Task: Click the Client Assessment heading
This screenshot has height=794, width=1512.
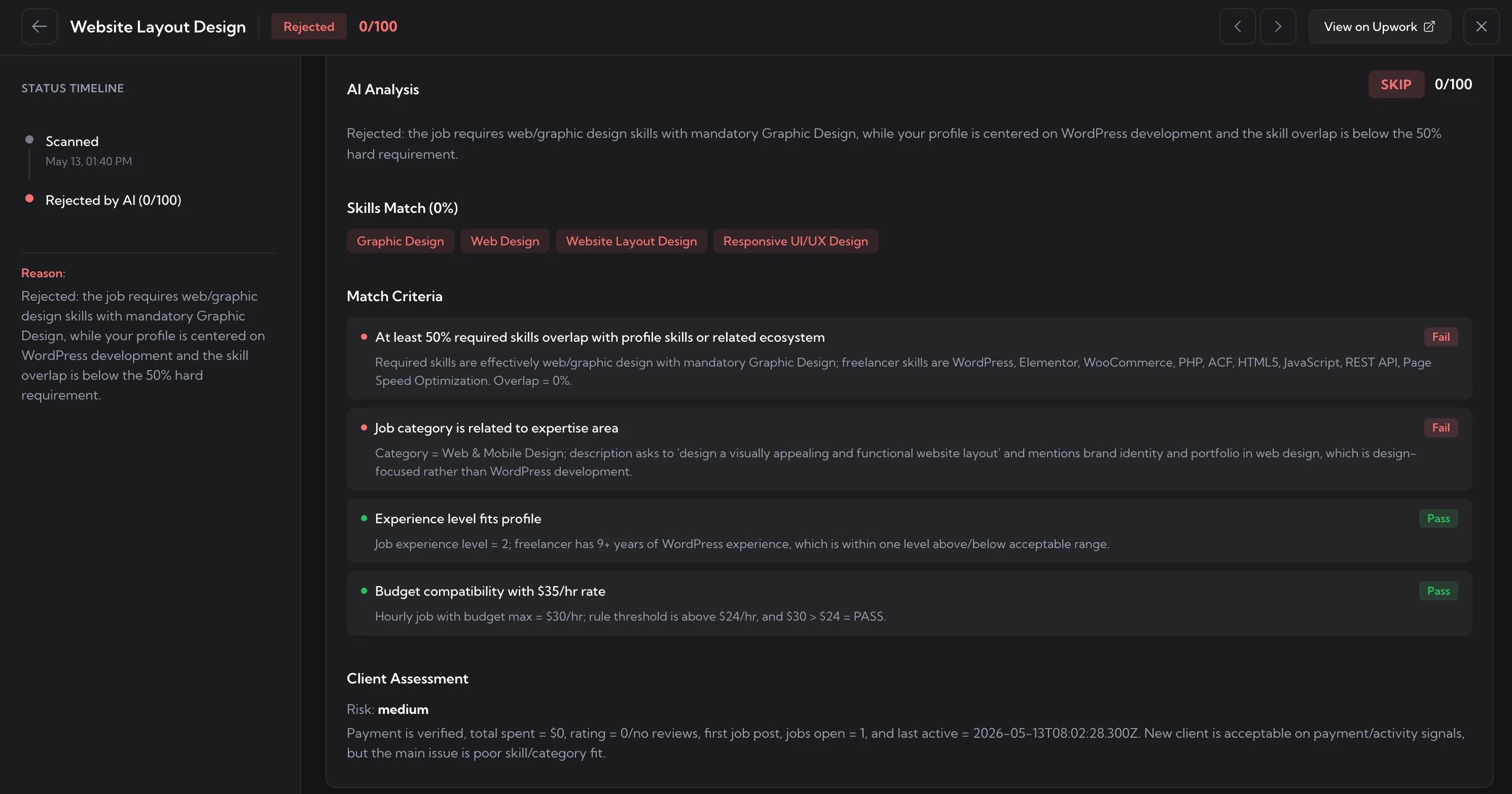Action: coord(407,679)
